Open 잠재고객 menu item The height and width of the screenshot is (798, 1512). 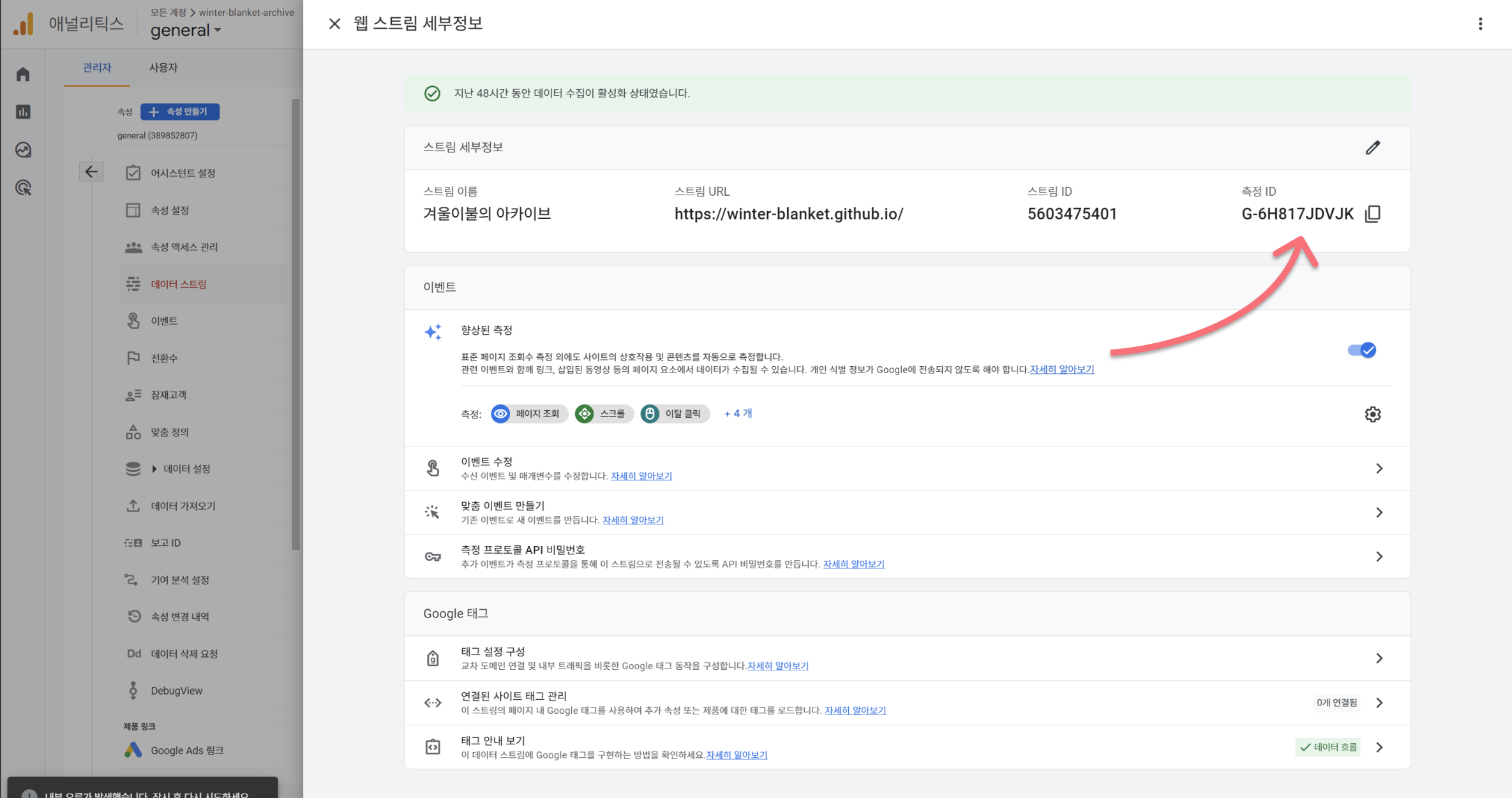point(203,395)
